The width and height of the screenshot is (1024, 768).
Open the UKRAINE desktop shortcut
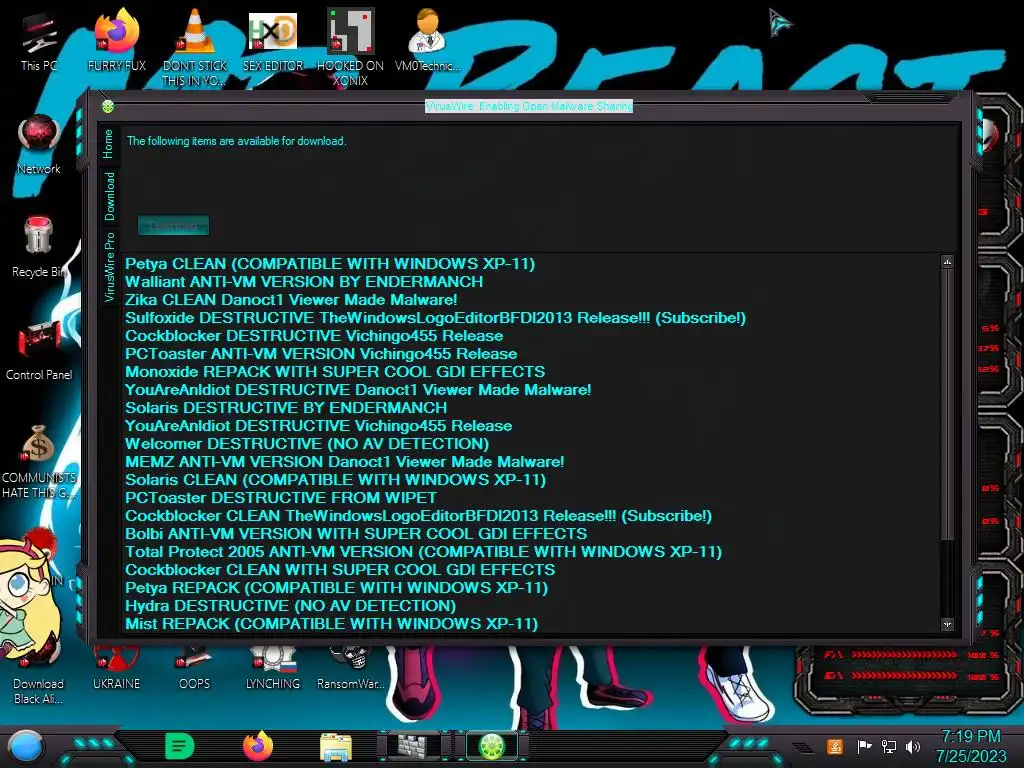116,669
